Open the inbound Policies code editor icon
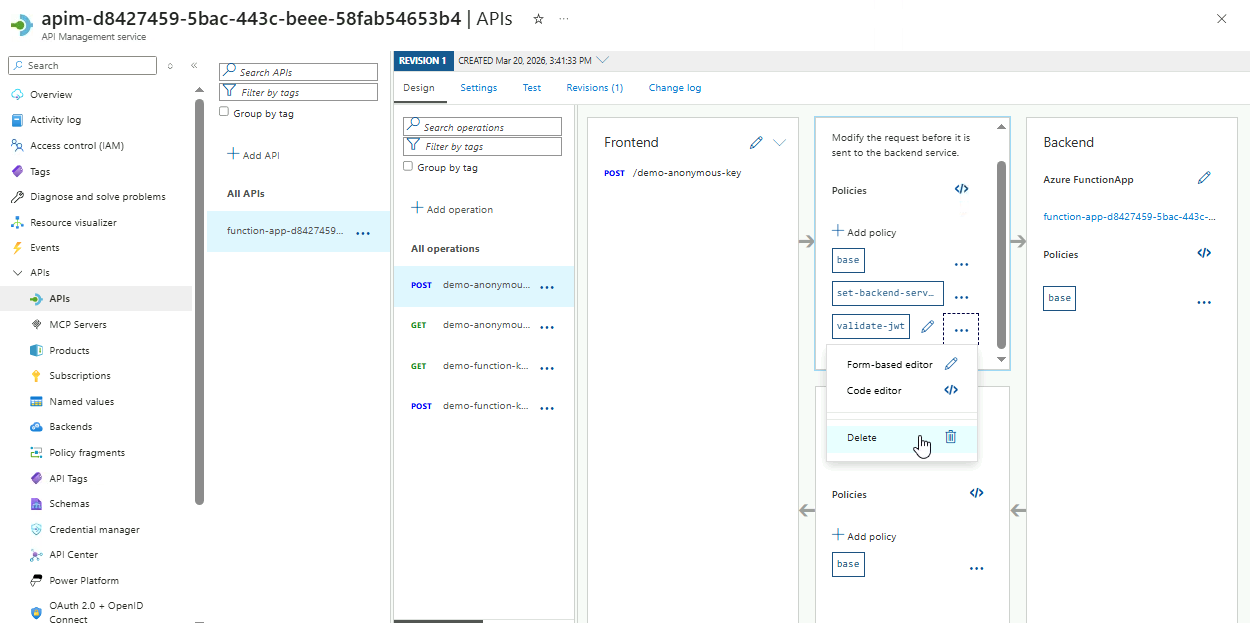The height and width of the screenshot is (623, 1250). 961,189
